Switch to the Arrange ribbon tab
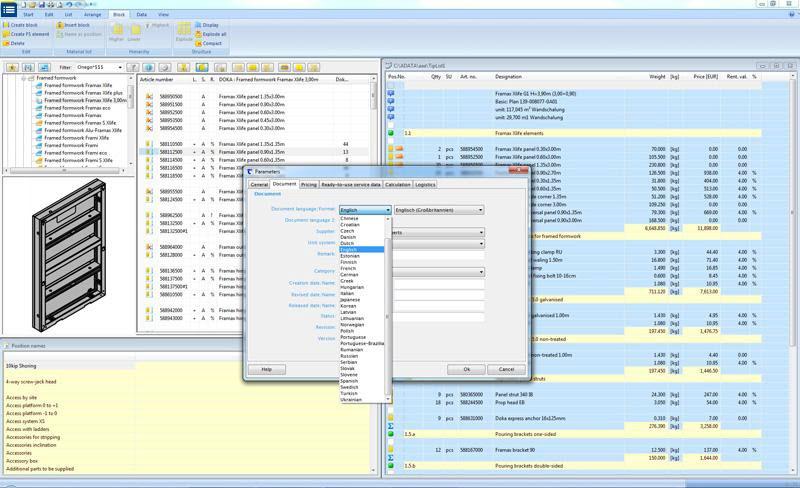 92,15
